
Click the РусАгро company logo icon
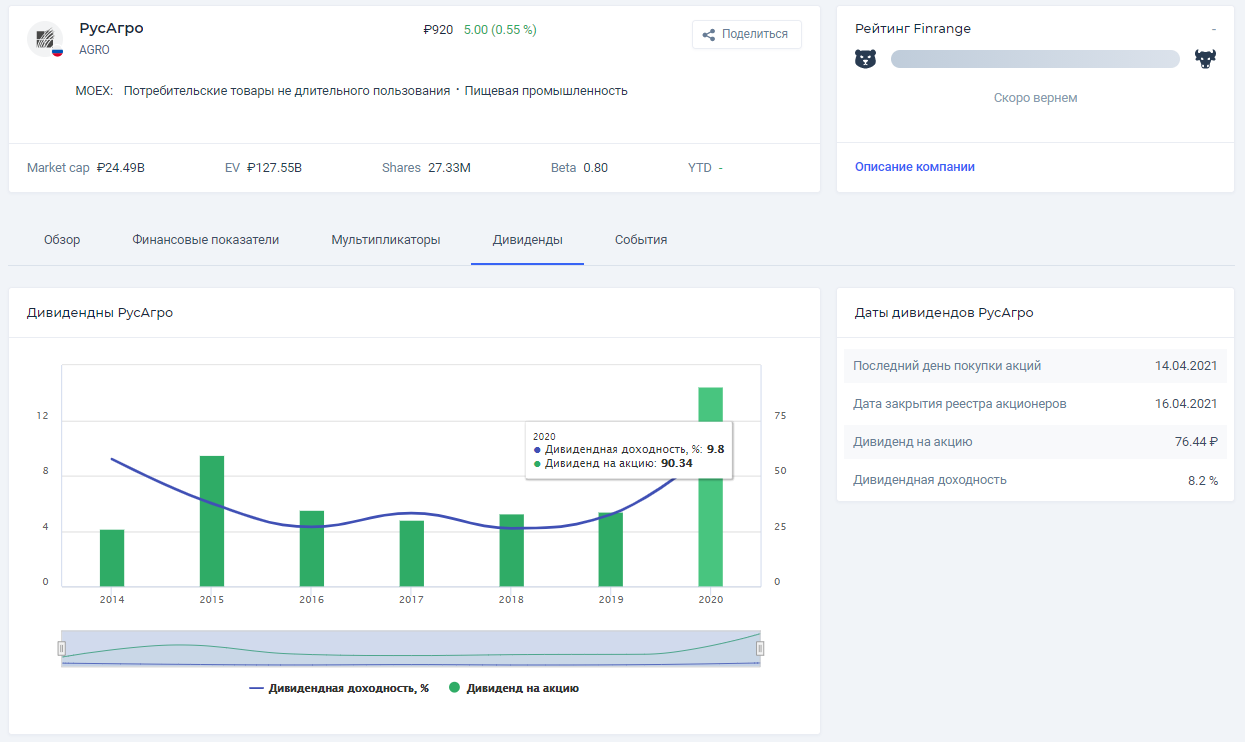[x=44, y=39]
